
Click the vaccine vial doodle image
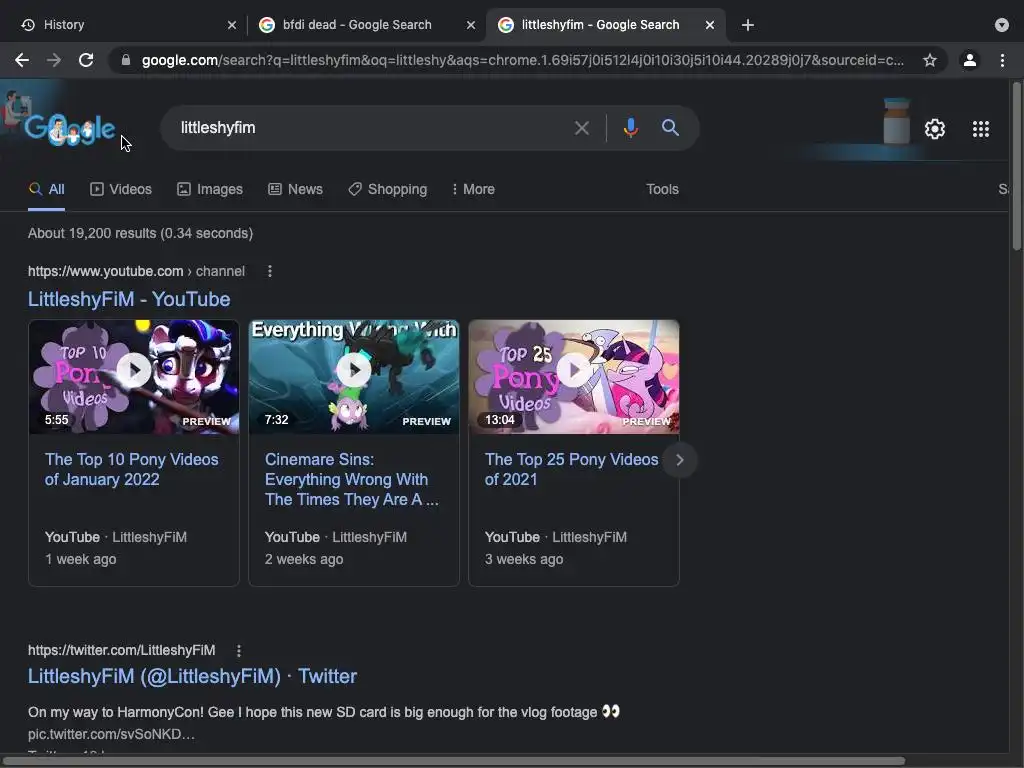click(896, 121)
